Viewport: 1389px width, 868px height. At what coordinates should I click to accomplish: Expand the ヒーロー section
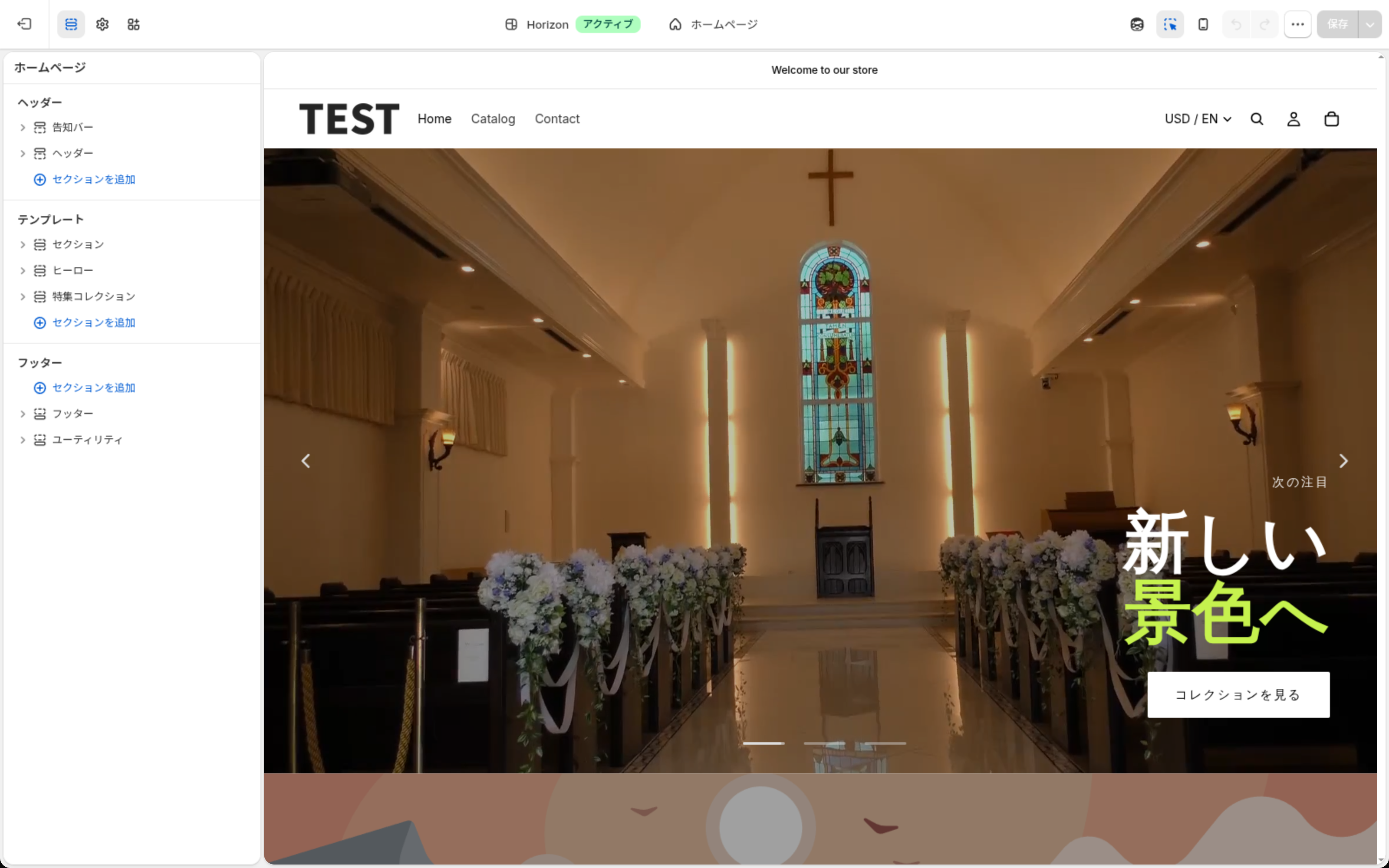click(x=23, y=270)
